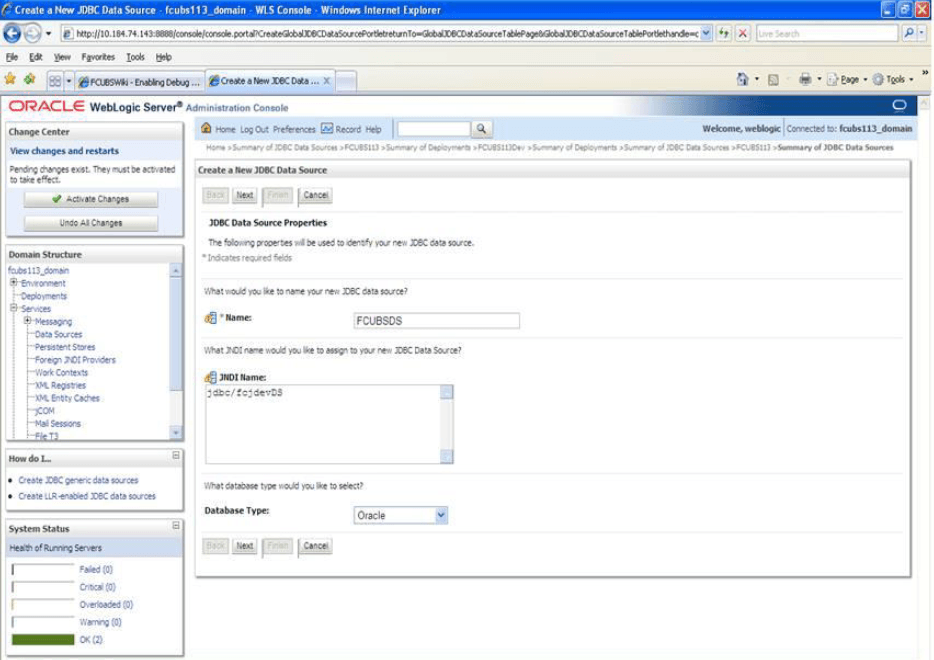Open Quick Tabs grid icon

[x=55, y=81]
